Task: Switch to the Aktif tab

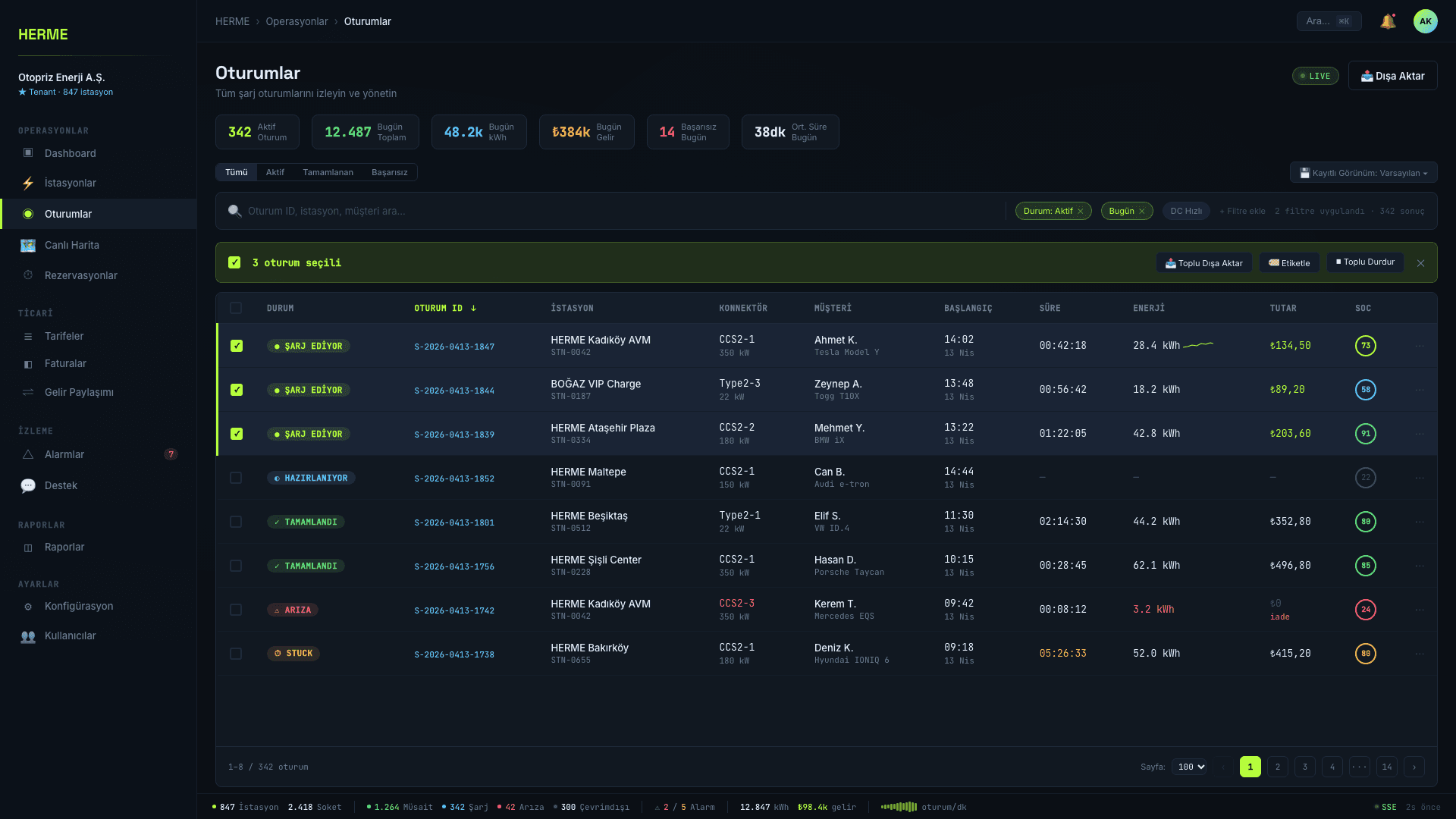Action: click(275, 172)
